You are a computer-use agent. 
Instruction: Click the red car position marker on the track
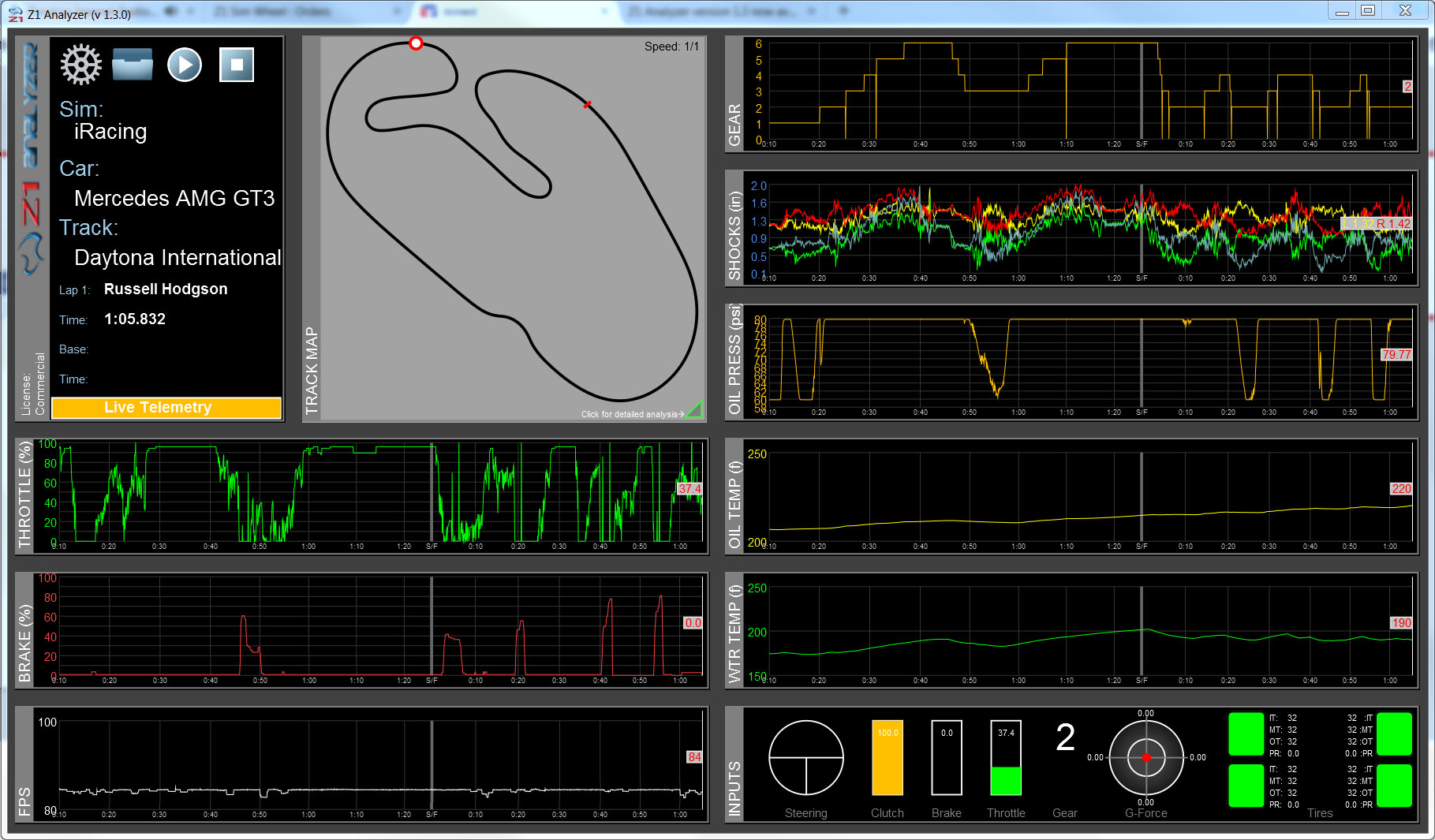(x=587, y=104)
